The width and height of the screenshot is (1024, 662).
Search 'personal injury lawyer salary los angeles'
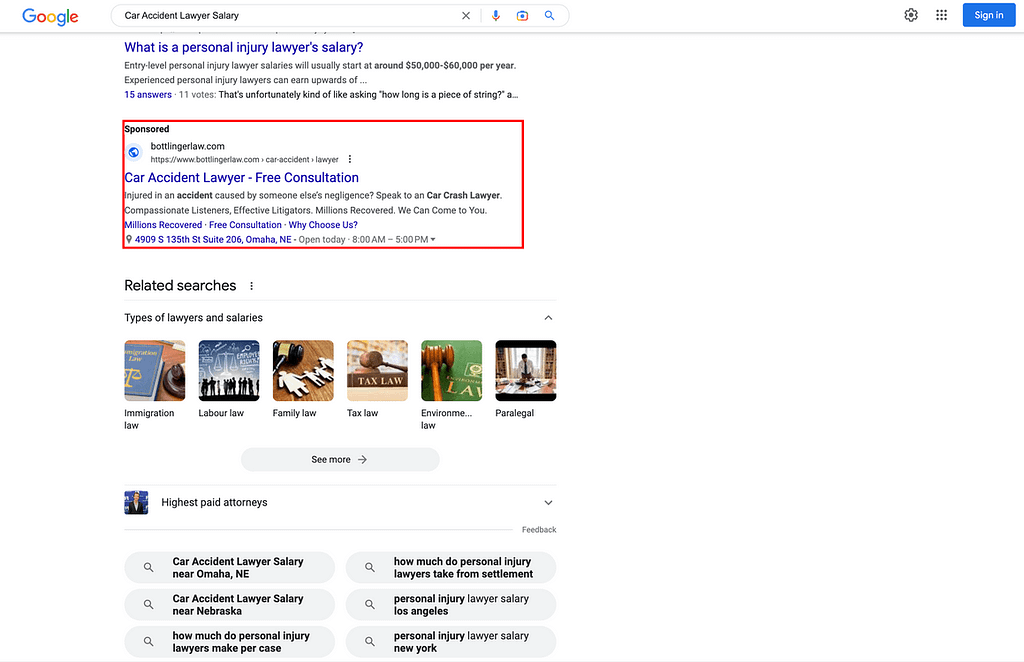451,605
